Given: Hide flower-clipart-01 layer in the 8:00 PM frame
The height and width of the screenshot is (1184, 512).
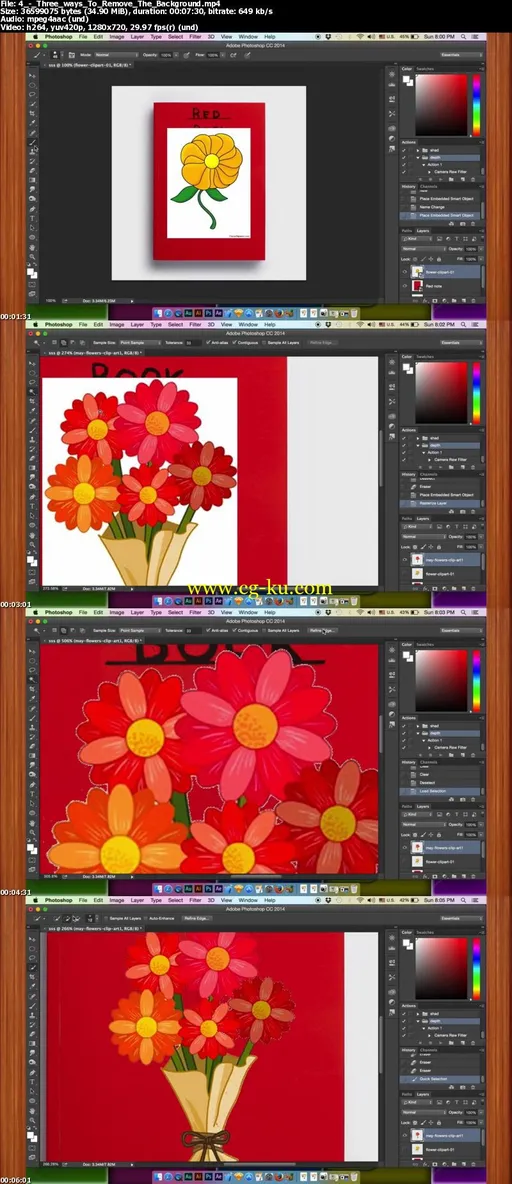Looking at the screenshot, I should pyautogui.click(x=405, y=272).
